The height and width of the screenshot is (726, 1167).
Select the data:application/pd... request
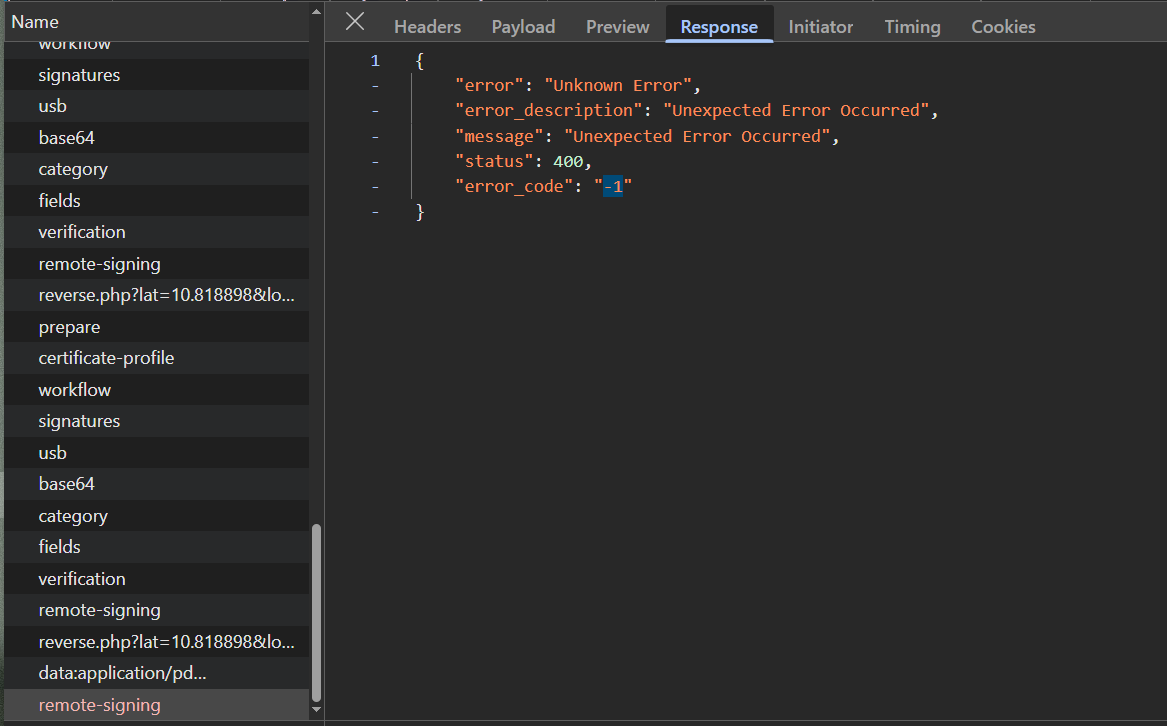(156, 673)
